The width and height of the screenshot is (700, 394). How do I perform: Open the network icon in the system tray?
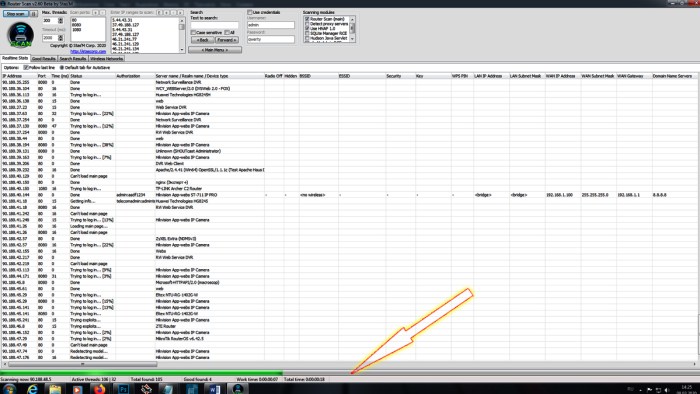[658, 390]
